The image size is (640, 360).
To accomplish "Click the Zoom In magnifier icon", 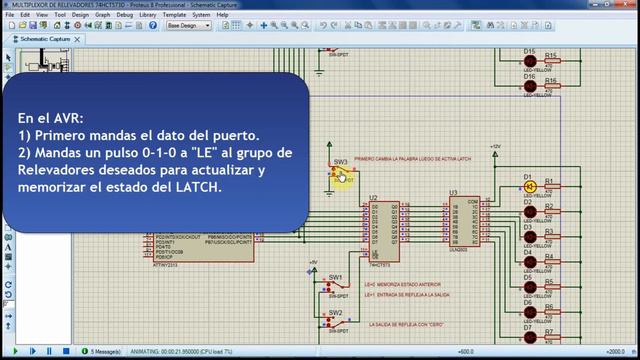I will point(274,25).
